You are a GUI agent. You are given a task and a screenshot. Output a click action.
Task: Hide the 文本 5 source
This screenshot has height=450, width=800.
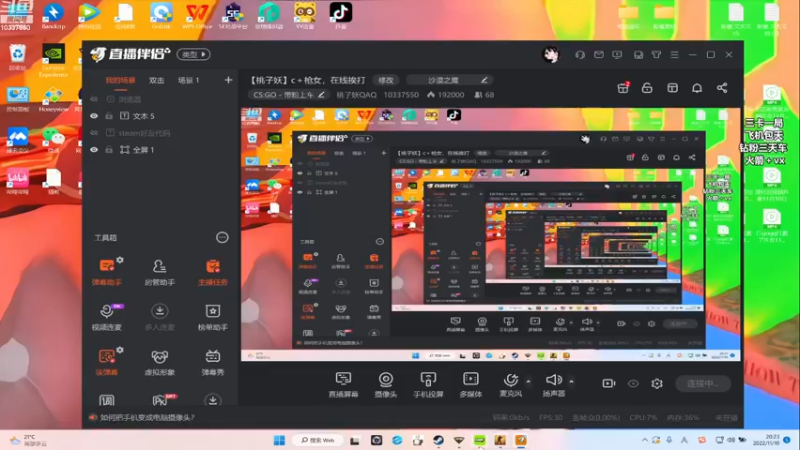tap(94, 116)
